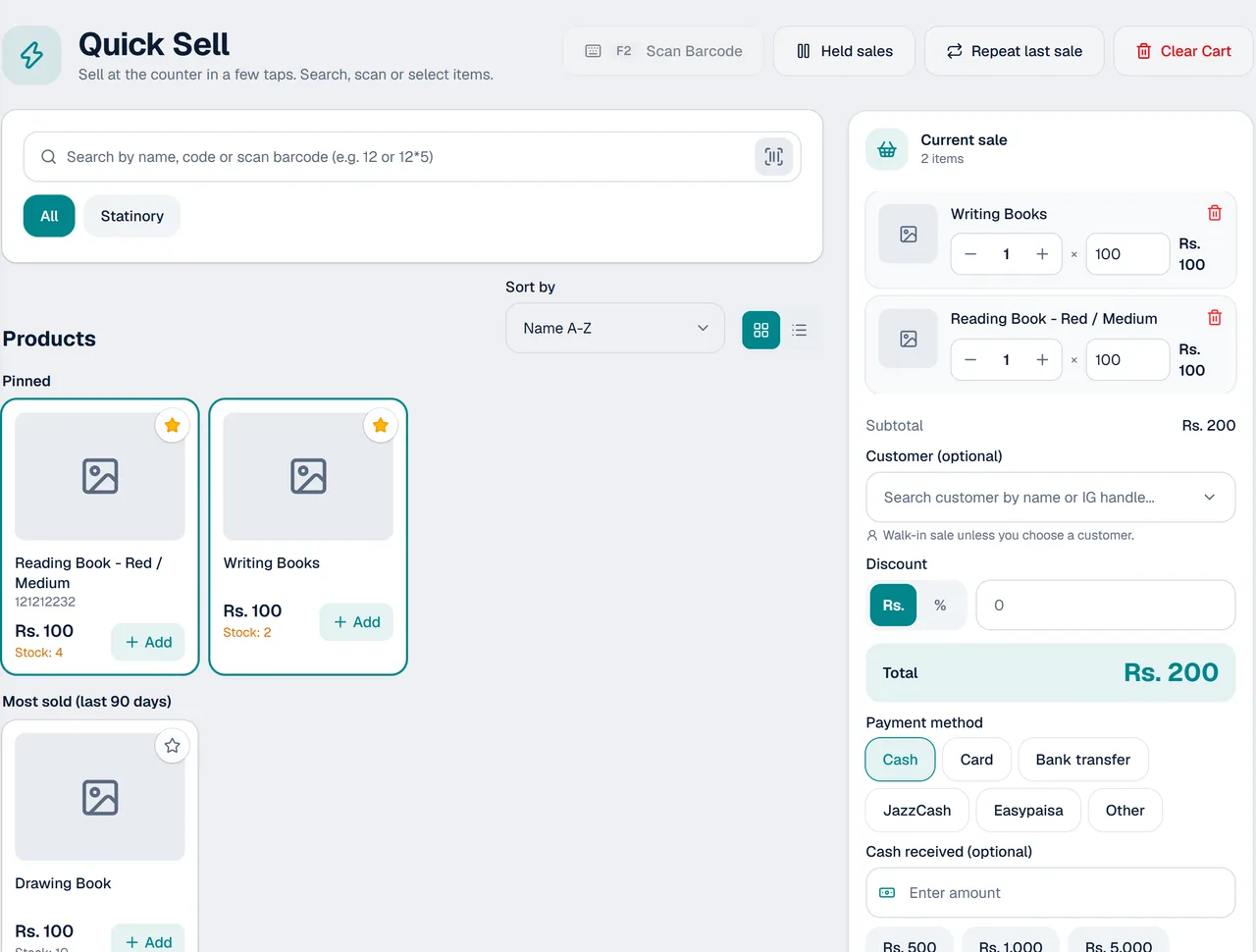
Task: Set discount type to percent
Action: tap(940, 606)
